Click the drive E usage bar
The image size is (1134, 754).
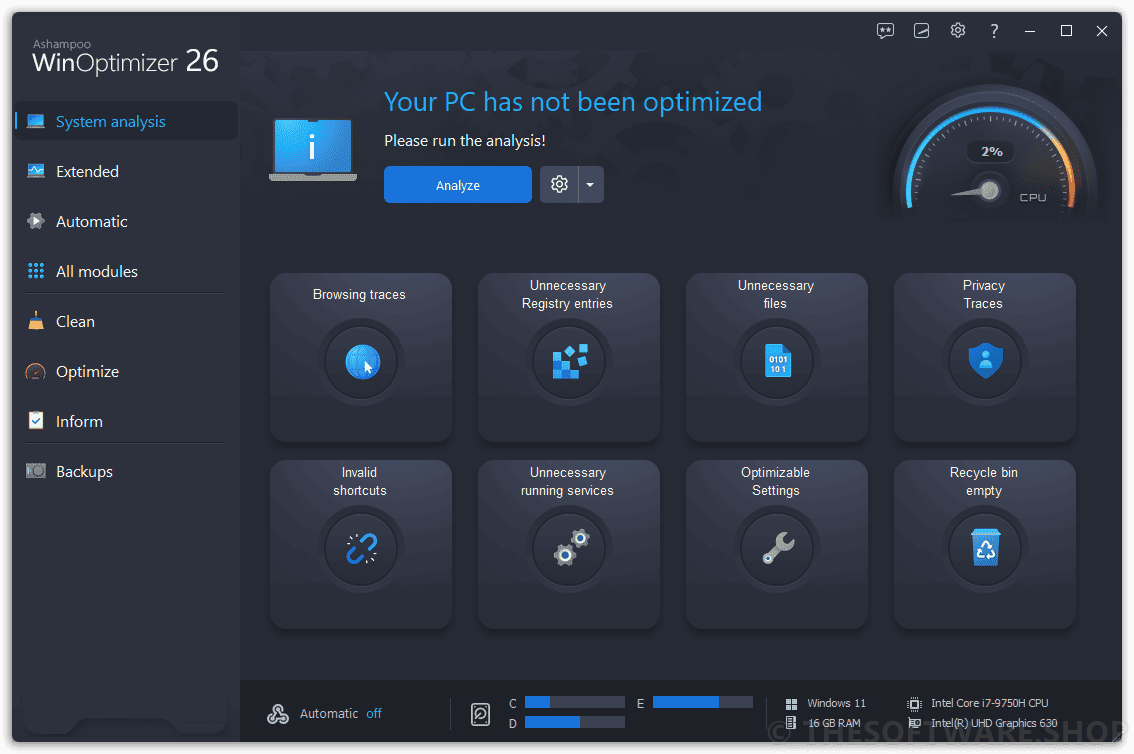click(703, 702)
